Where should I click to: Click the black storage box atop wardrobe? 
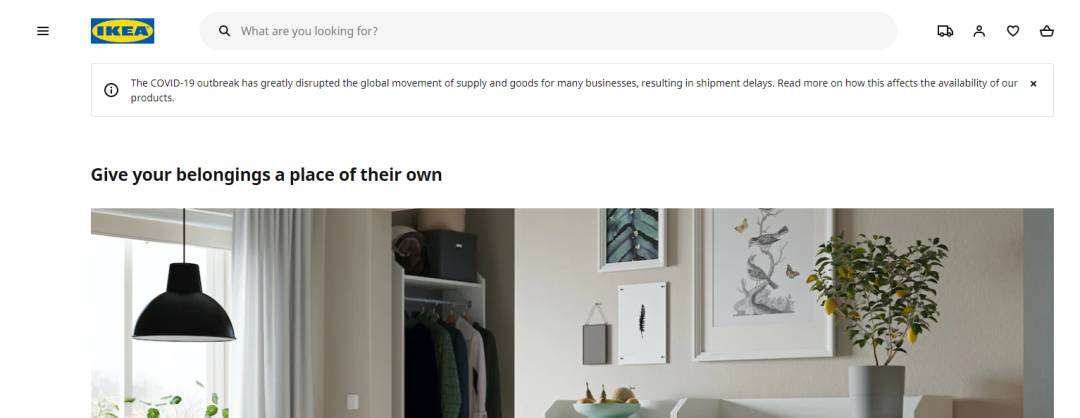(x=448, y=256)
